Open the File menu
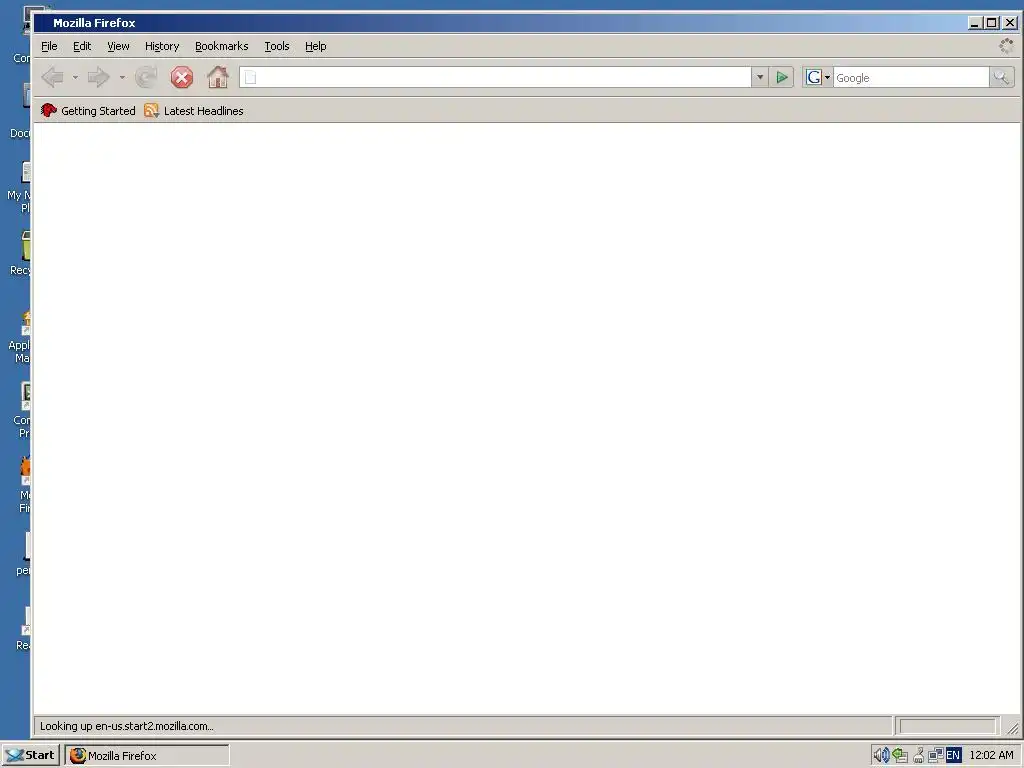Screen dimensions: 1024x768 coord(49,46)
